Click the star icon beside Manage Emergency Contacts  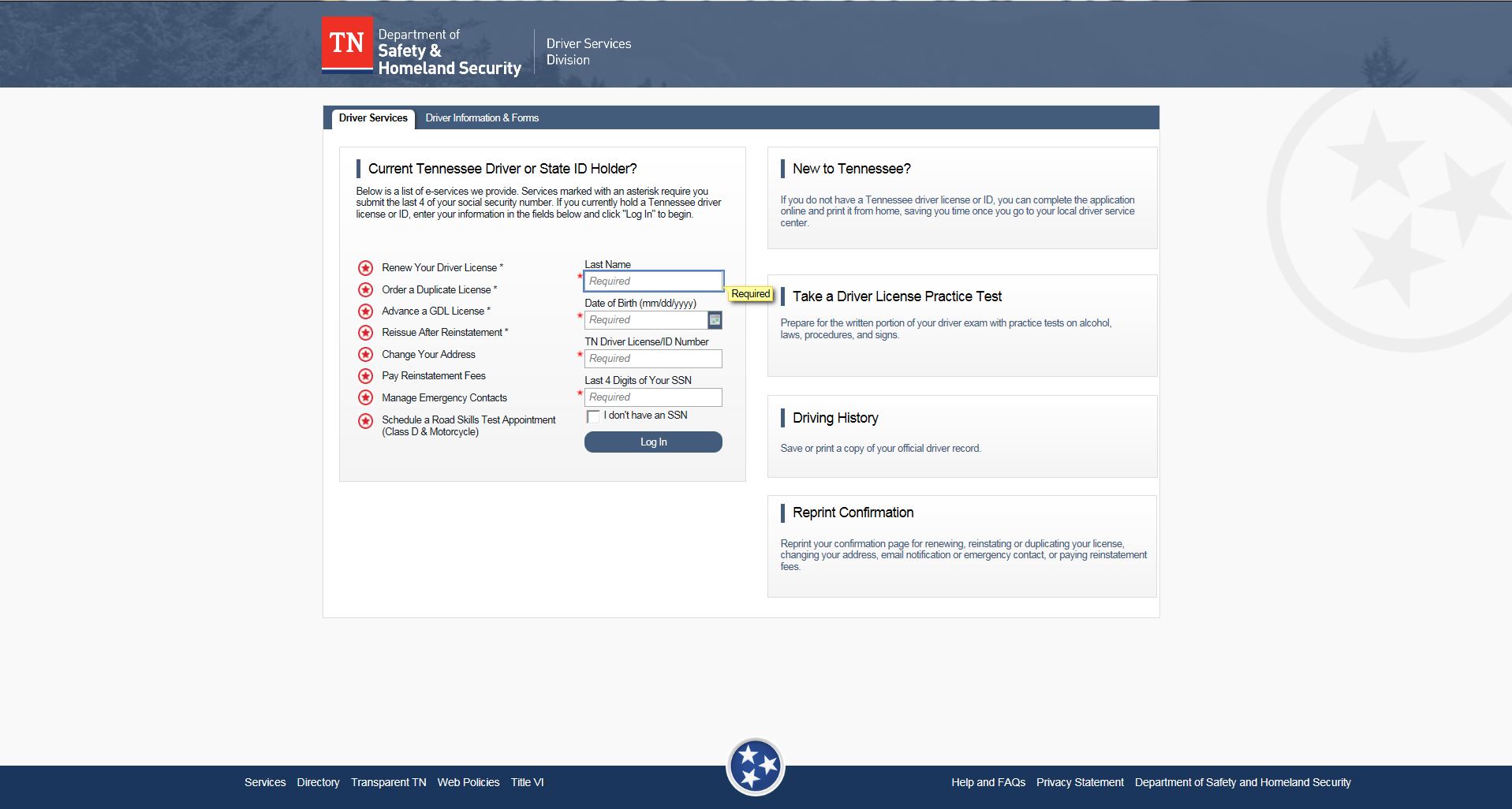tap(365, 398)
